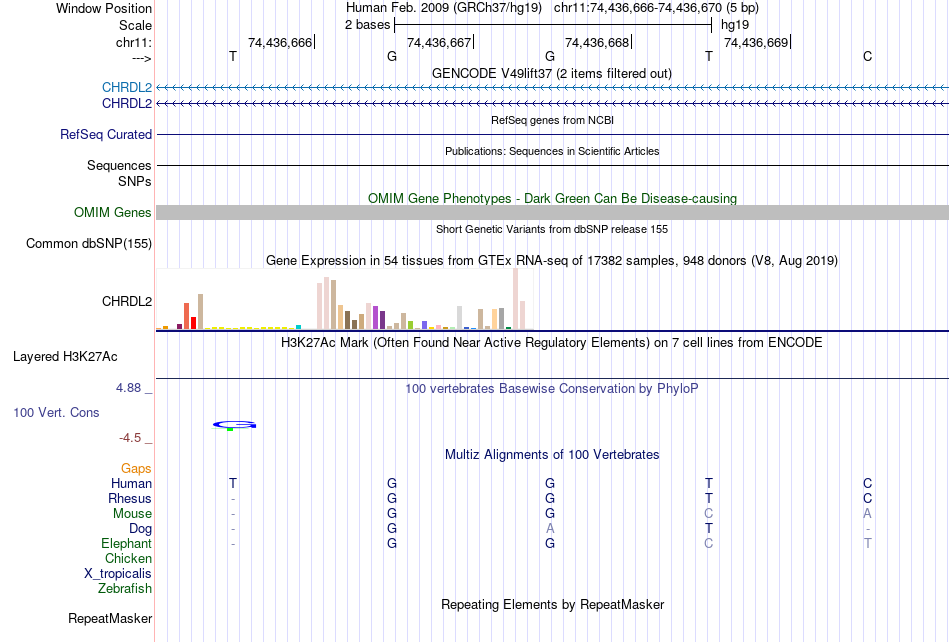Open the 100 Vert. Cons track label

(56, 412)
